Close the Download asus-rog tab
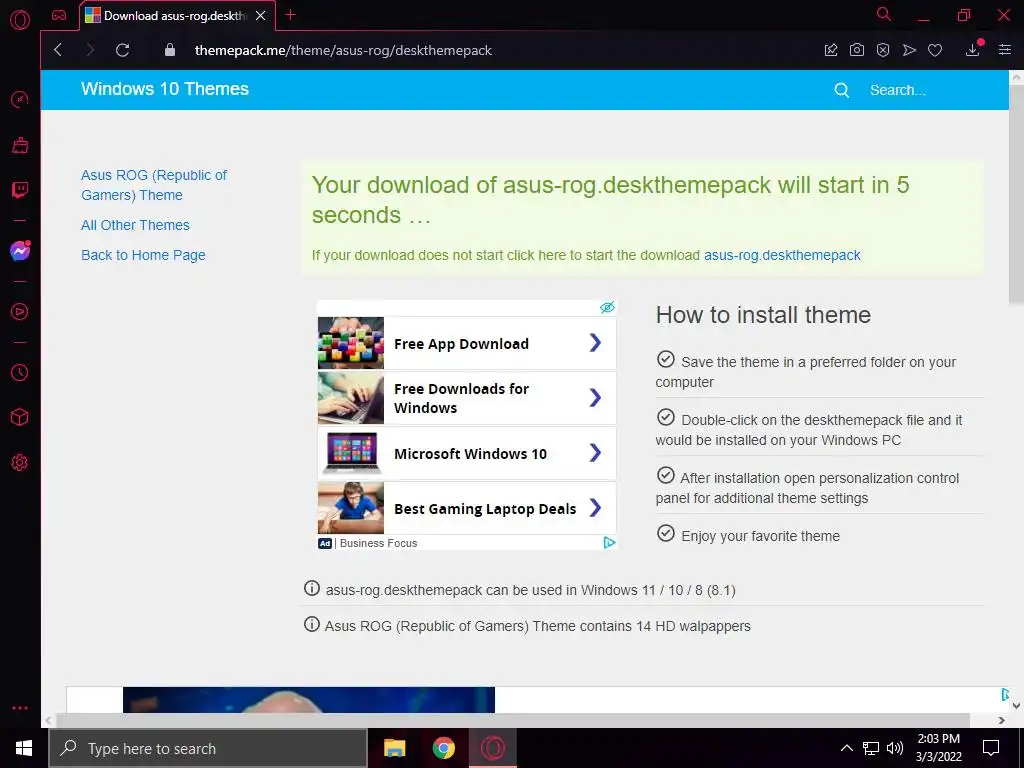The width and height of the screenshot is (1024, 768). pos(261,16)
